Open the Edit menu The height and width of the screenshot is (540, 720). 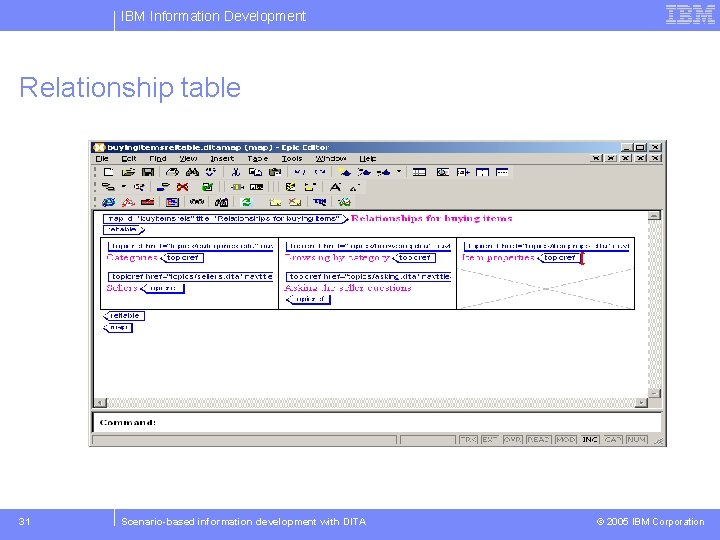coord(129,158)
